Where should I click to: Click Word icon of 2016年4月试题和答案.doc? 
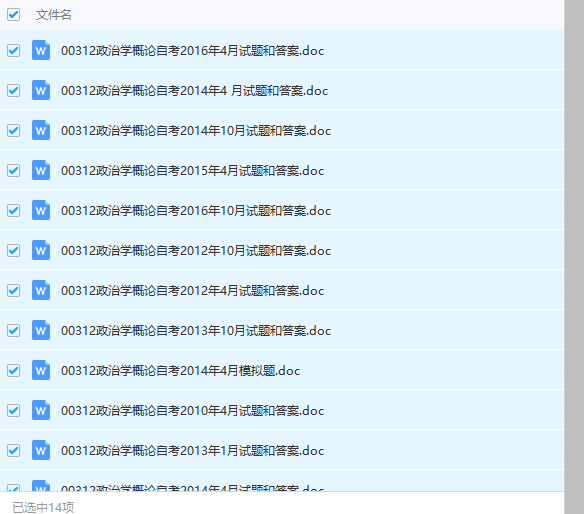41,50
